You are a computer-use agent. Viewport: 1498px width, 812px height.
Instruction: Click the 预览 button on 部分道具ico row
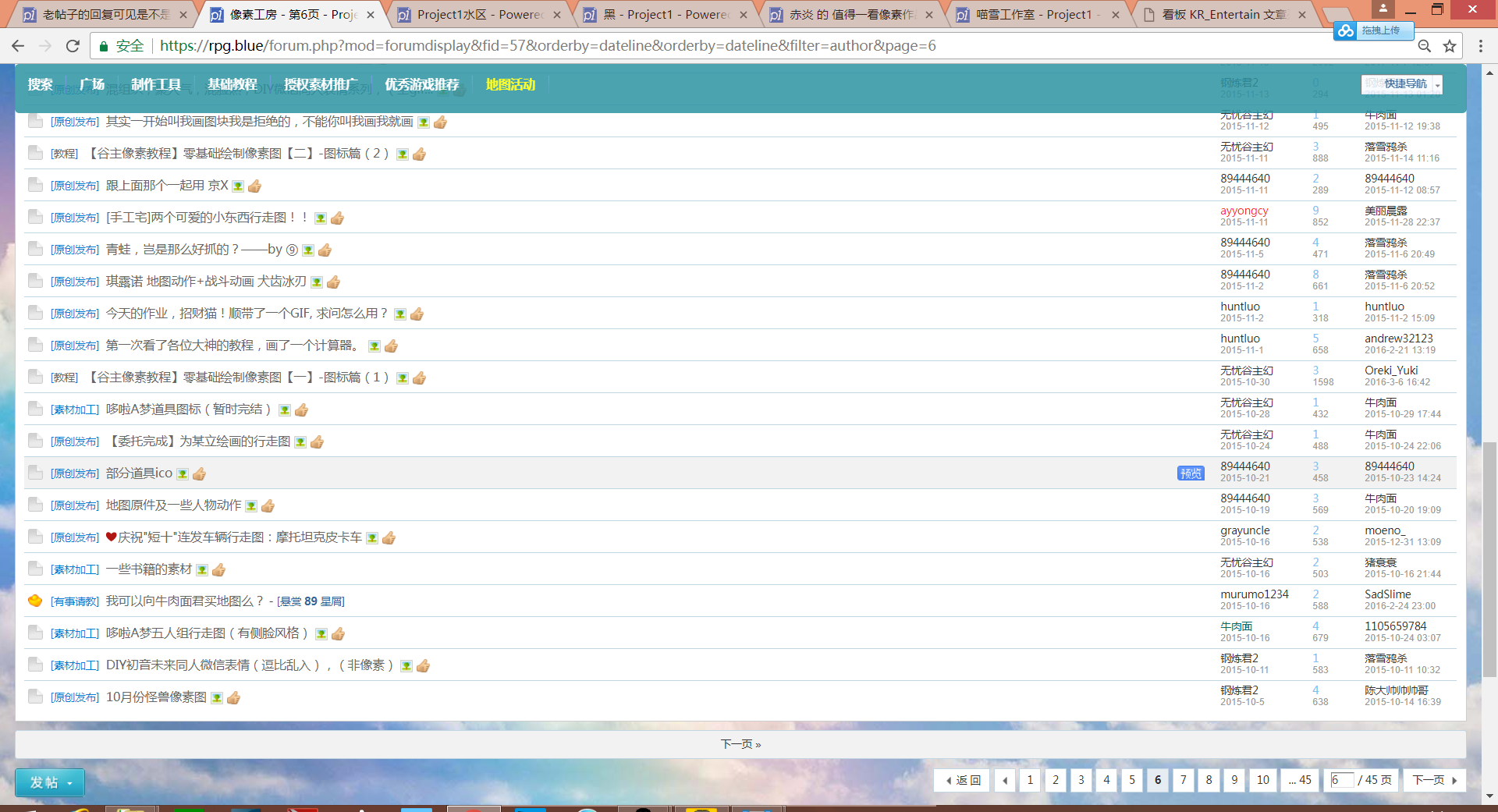click(x=1191, y=473)
